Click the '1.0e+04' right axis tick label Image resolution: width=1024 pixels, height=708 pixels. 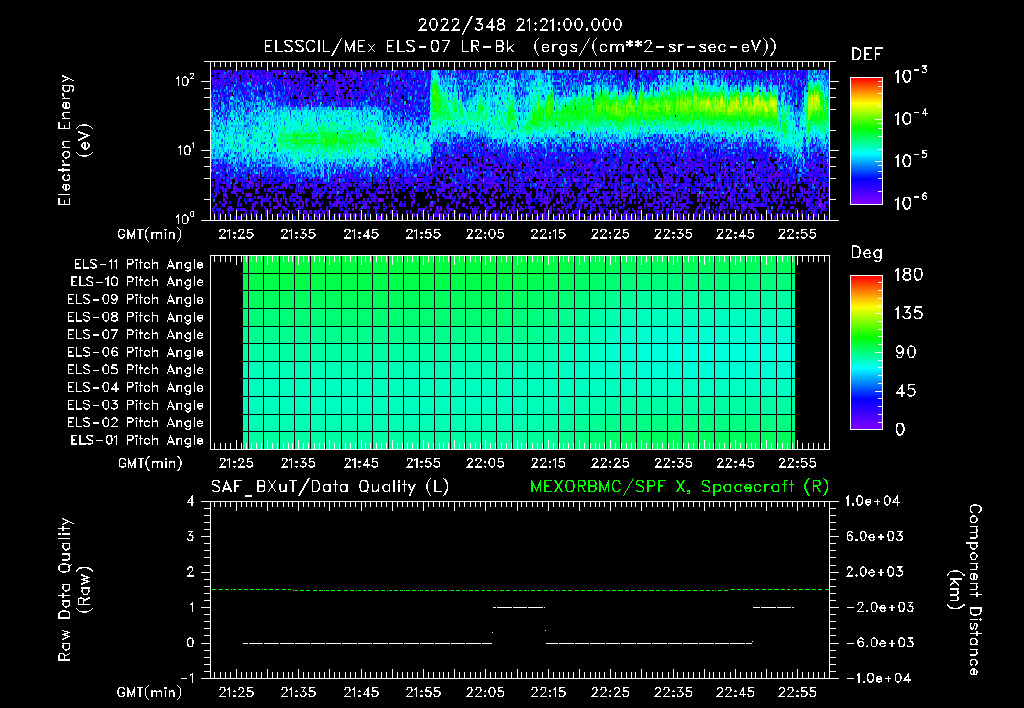872,502
